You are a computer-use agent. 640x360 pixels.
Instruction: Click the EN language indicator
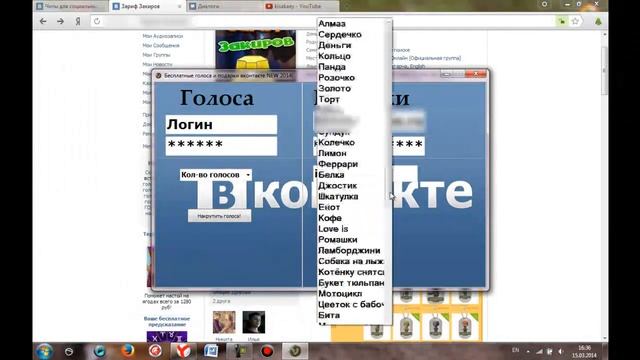click(516, 350)
